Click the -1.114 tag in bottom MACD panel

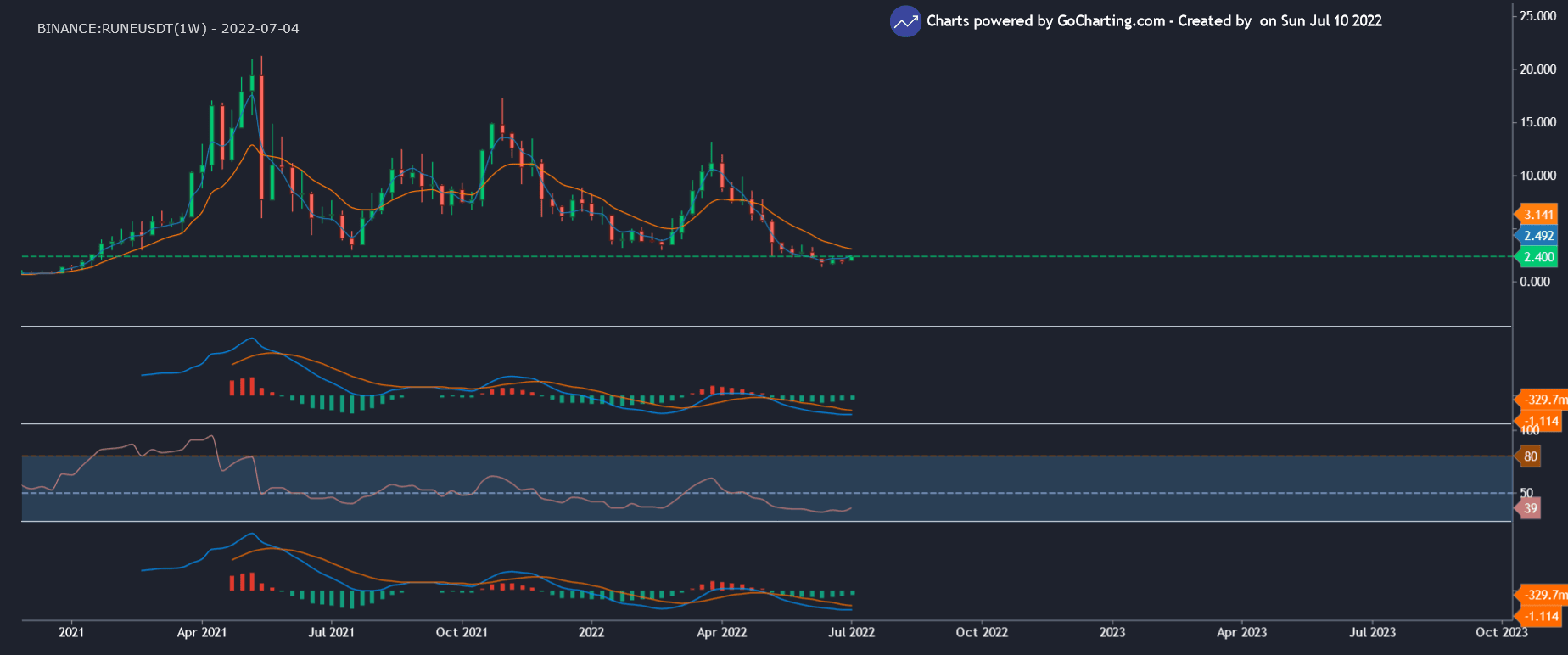[1541, 616]
